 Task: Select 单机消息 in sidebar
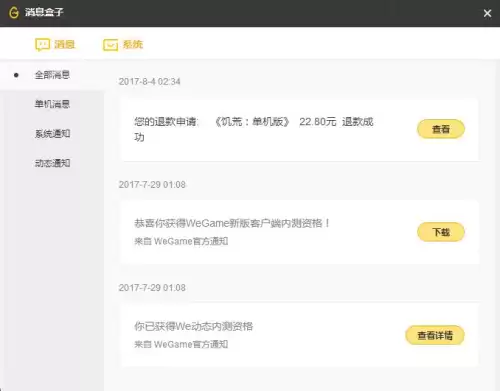coord(52,104)
